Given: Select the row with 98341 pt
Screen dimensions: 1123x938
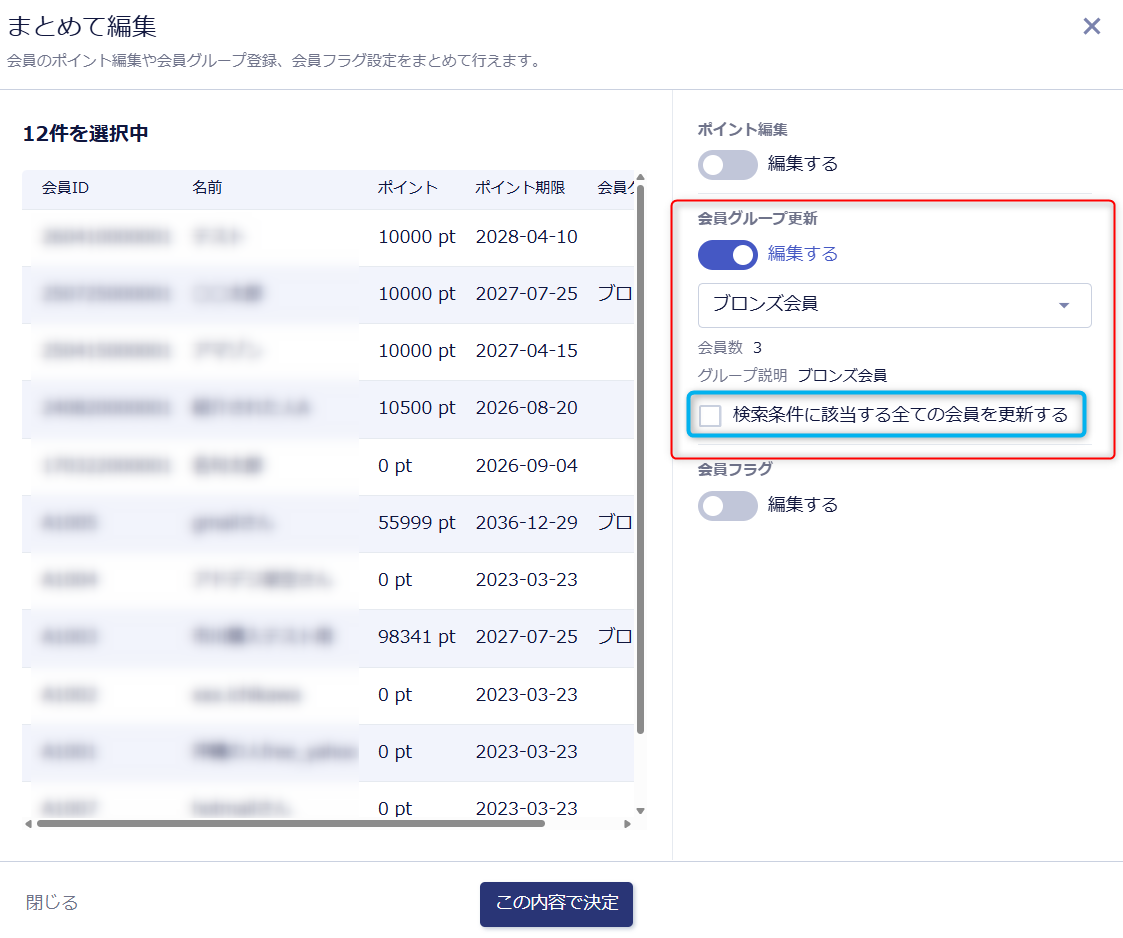Looking at the screenshot, I should [328, 637].
